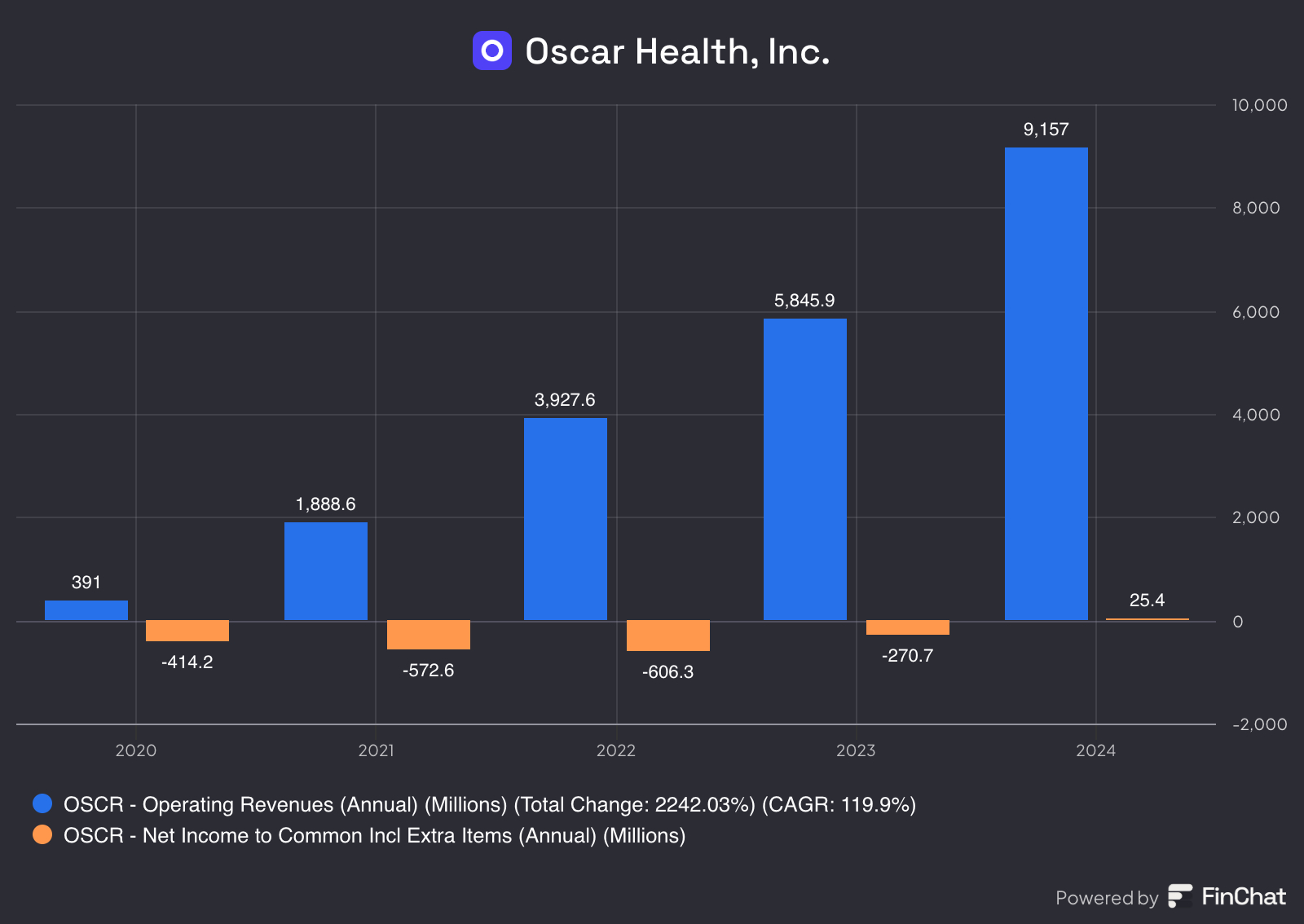Select the thin 2024 orange net income bar
The width and height of the screenshot is (1304, 924).
(x=1148, y=619)
